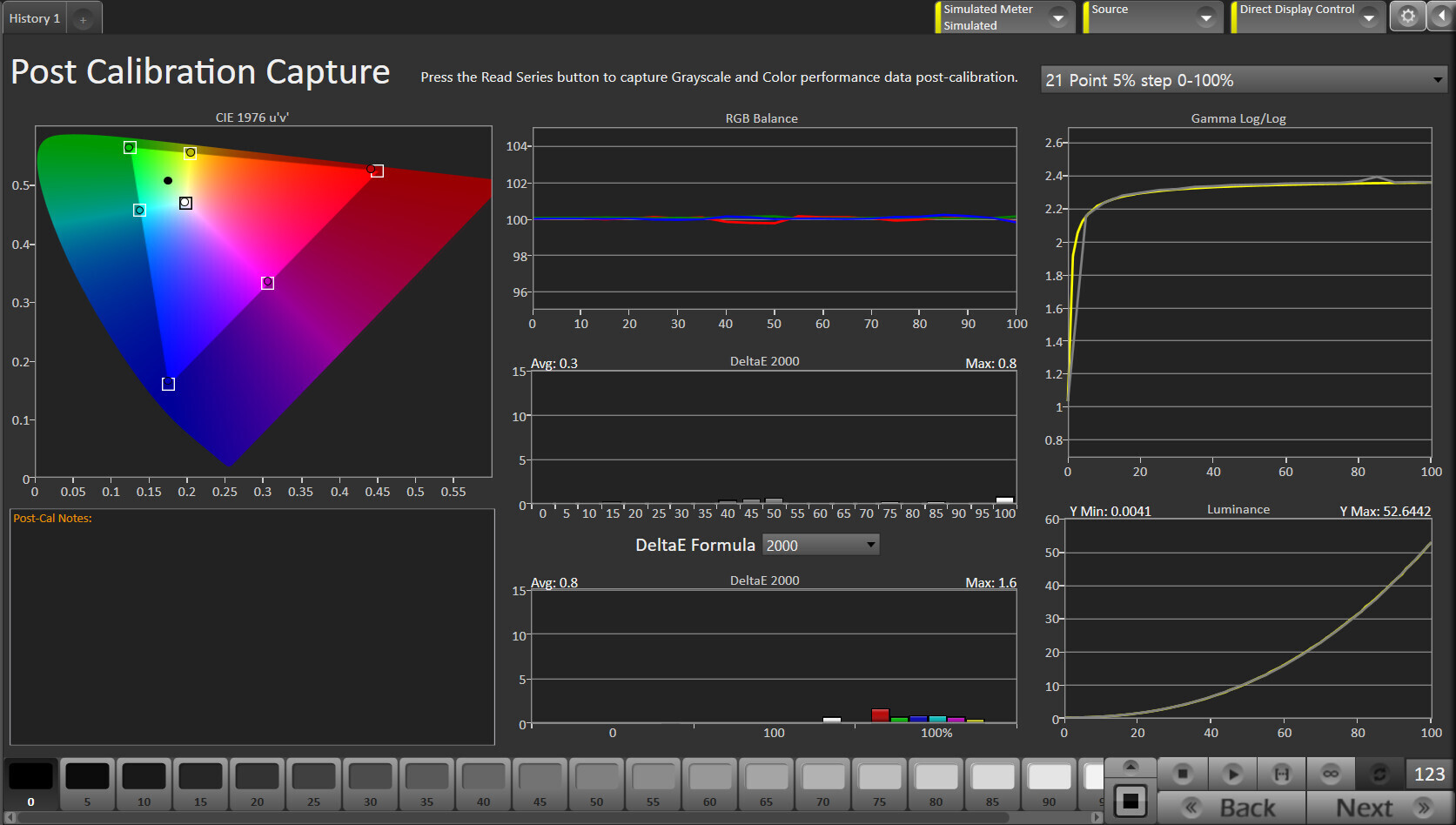Select the 0 percent gray patch
1456x825 pixels.
coord(30,784)
